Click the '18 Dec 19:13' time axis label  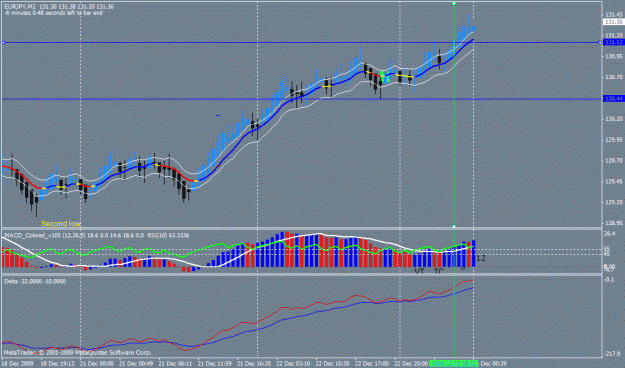point(57,364)
